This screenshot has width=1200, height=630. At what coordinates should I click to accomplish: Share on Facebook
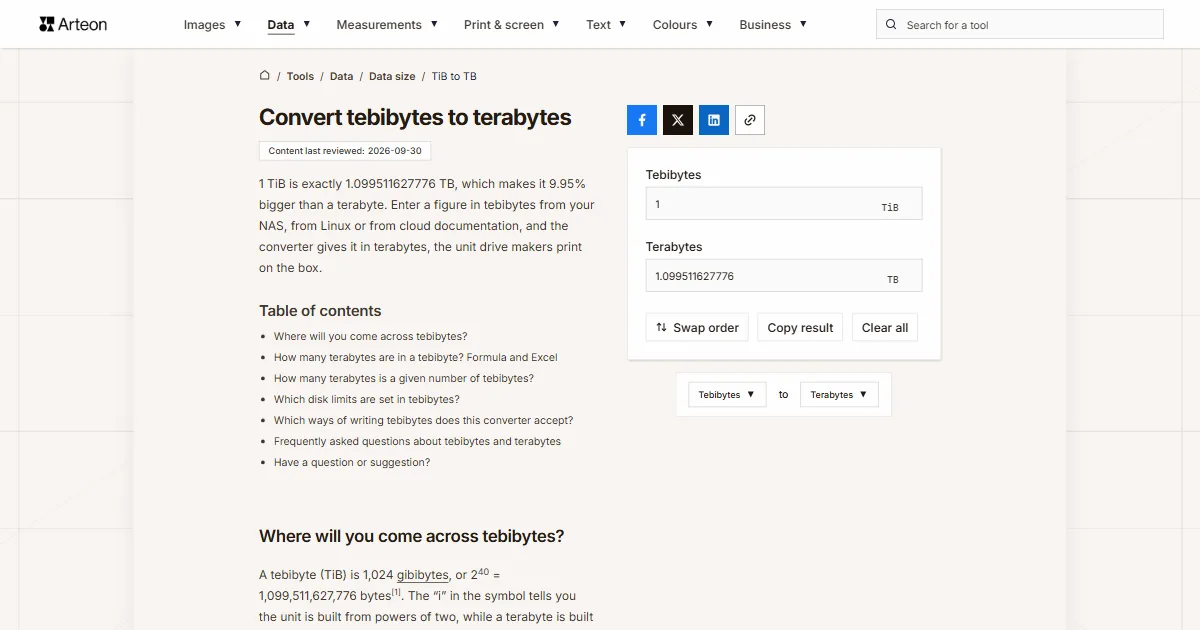coord(642,120)
